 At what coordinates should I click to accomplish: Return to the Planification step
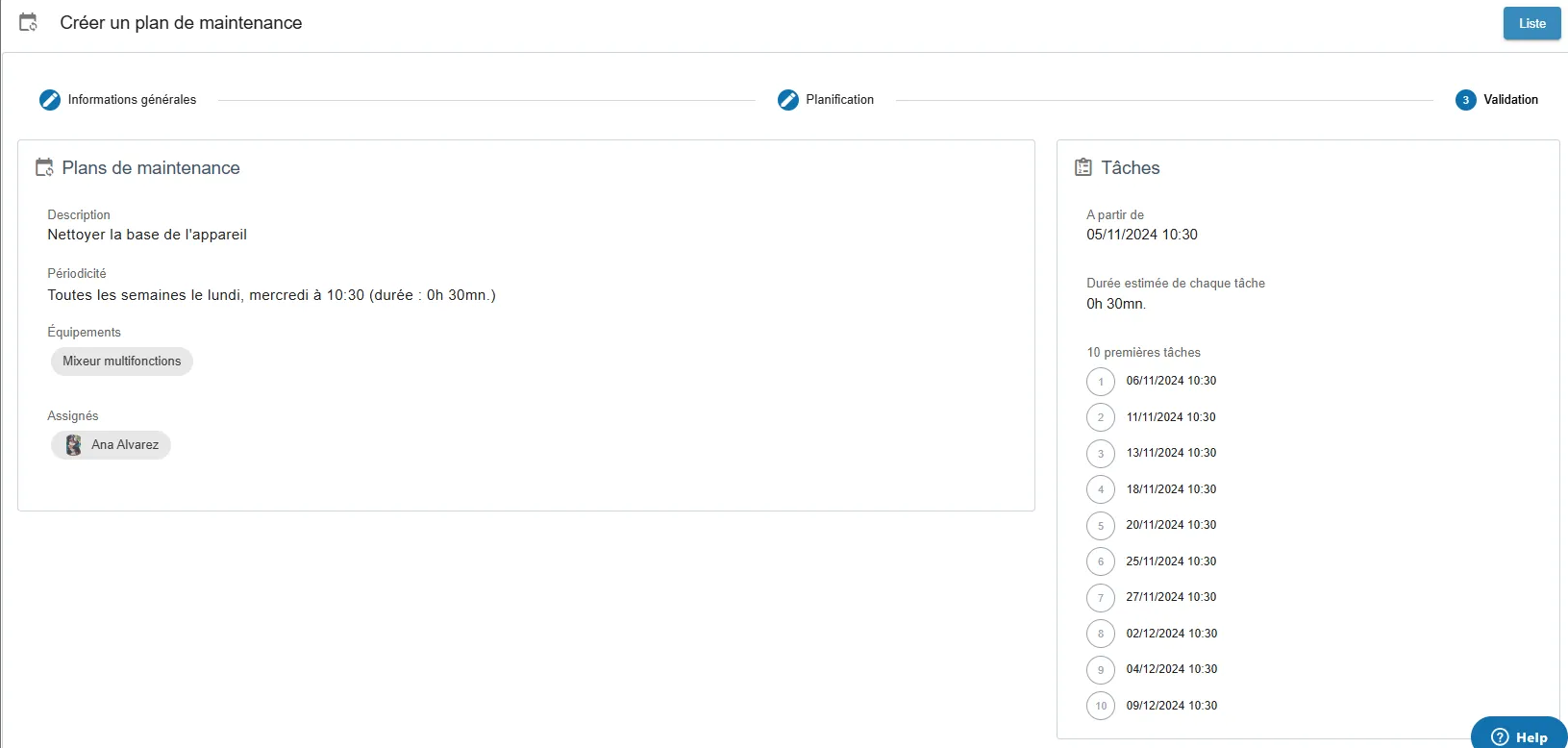pos(839,100)
